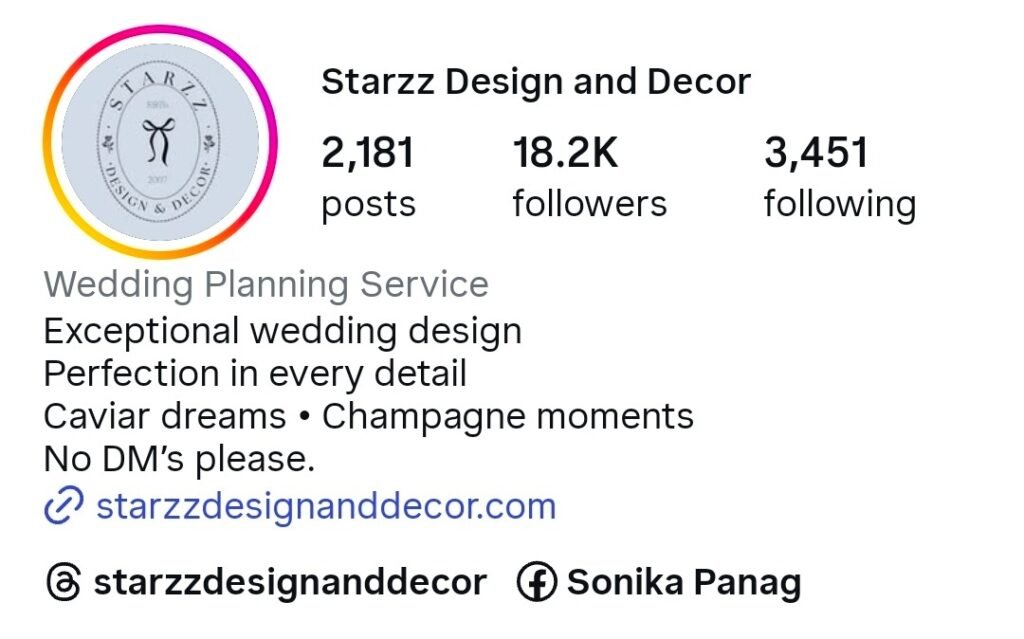Viewport: 1024px width, 639px height.
Task: Click the Wedding Planning Service category
Action: click(266, 285)
